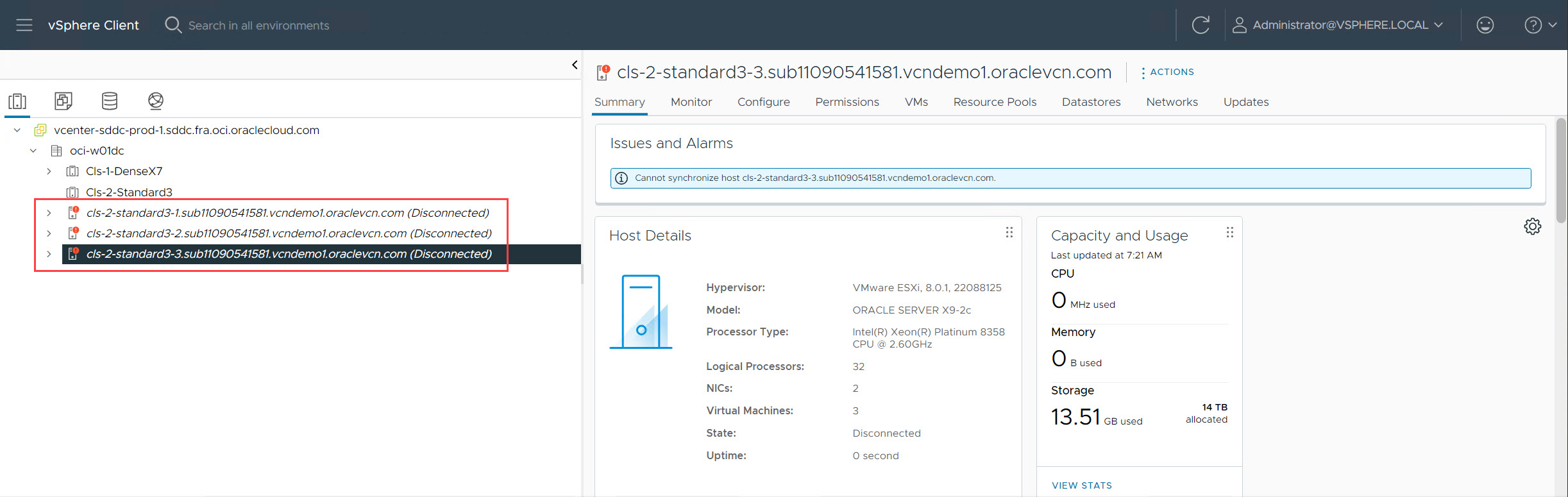Switch to Networking inventory view
1568x497 pixels.
tap(156, 101)
